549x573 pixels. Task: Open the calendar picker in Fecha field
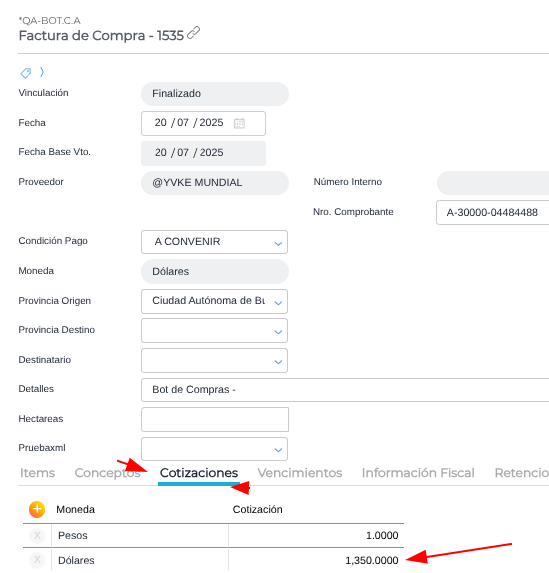(239, 123)
